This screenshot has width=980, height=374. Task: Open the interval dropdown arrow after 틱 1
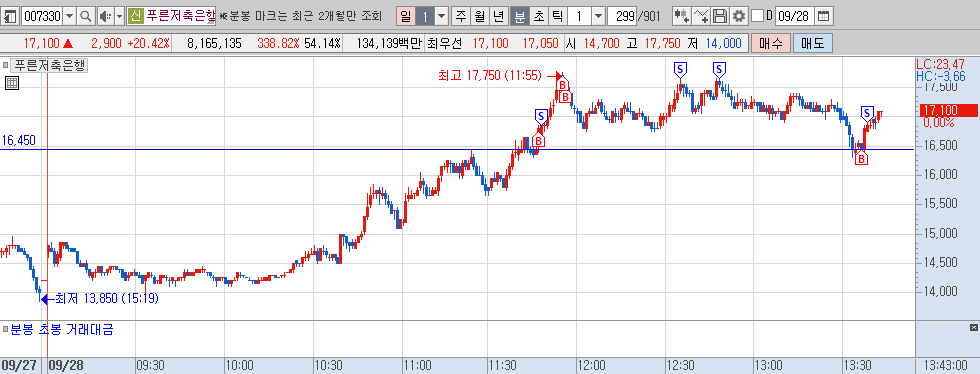[x=598, y=16]
